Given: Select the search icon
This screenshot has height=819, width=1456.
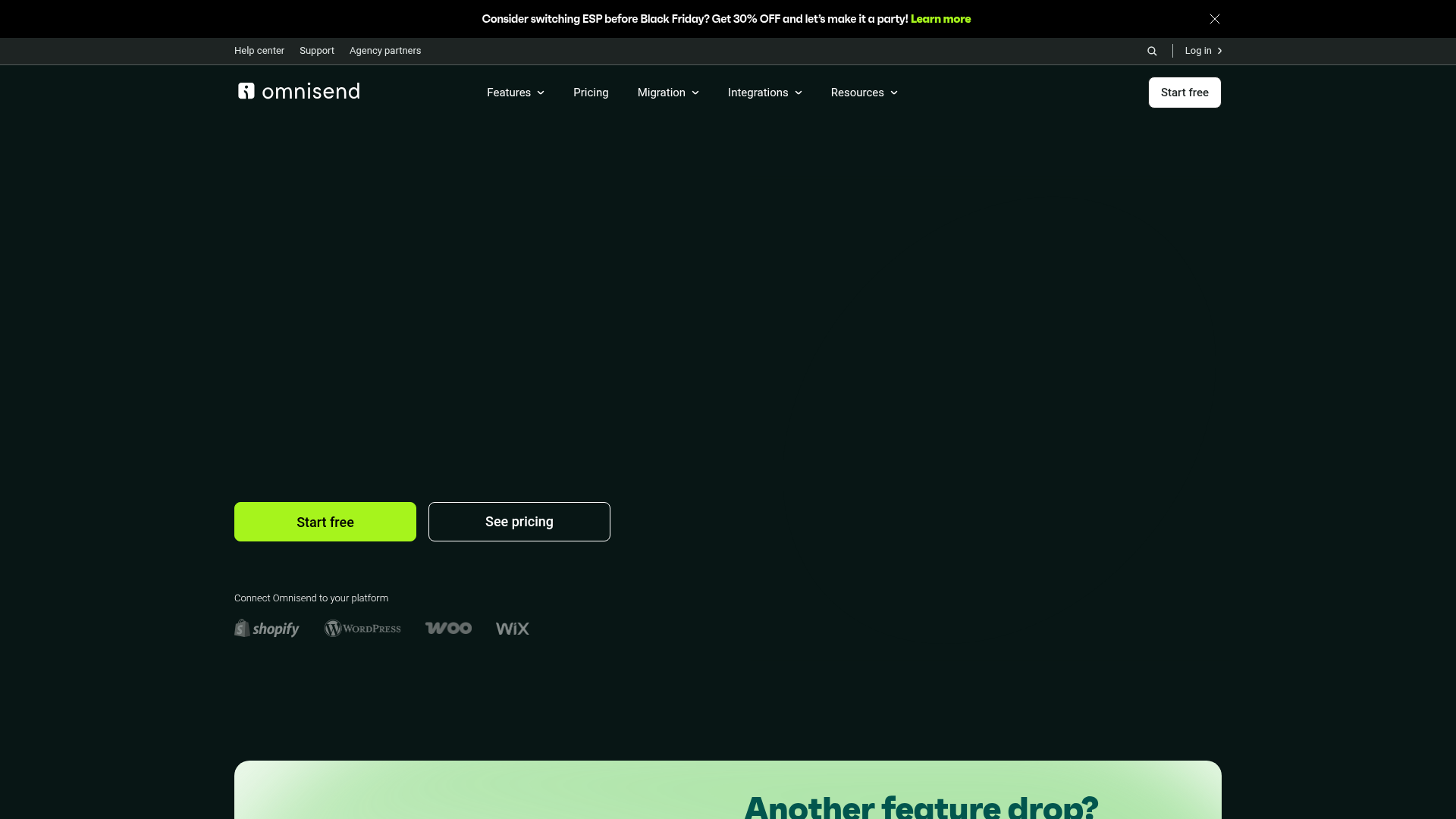Looking at the screenshot, I should click(x=1151, y=51).
